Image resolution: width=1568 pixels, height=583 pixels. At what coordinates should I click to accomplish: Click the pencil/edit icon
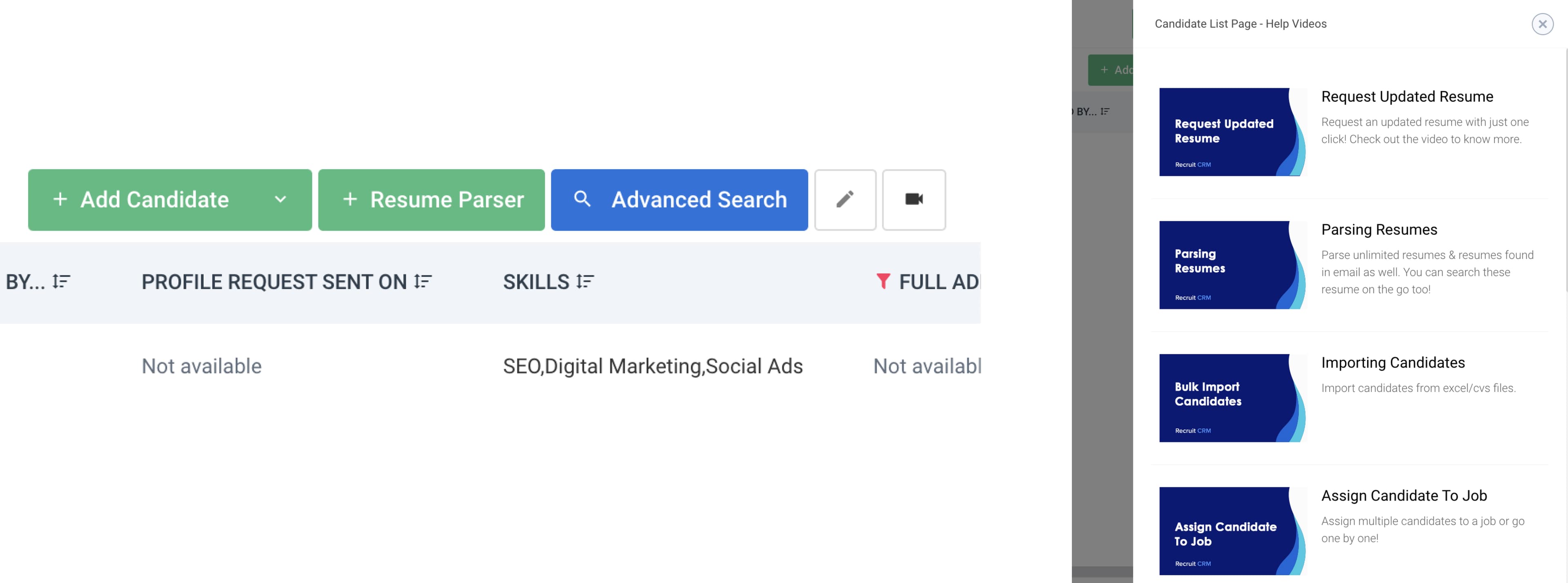click(x=845, y=199)
